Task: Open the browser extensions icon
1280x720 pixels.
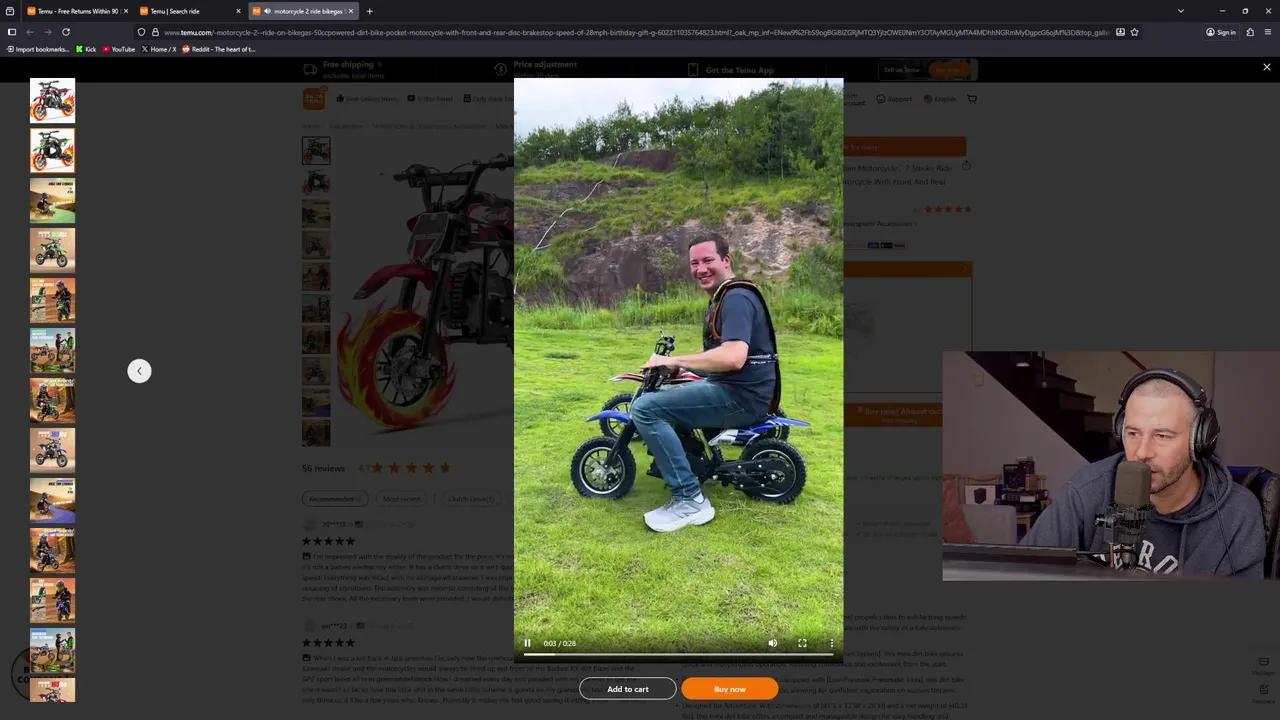Action: point(1250,32)
